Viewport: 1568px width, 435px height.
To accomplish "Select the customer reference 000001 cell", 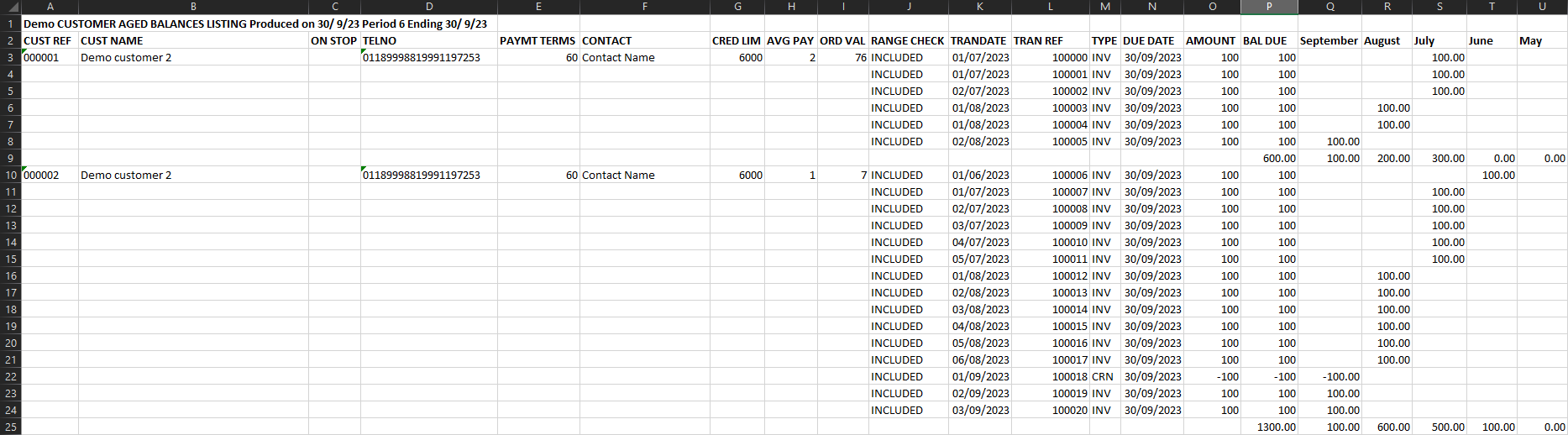I will [42, 57].
